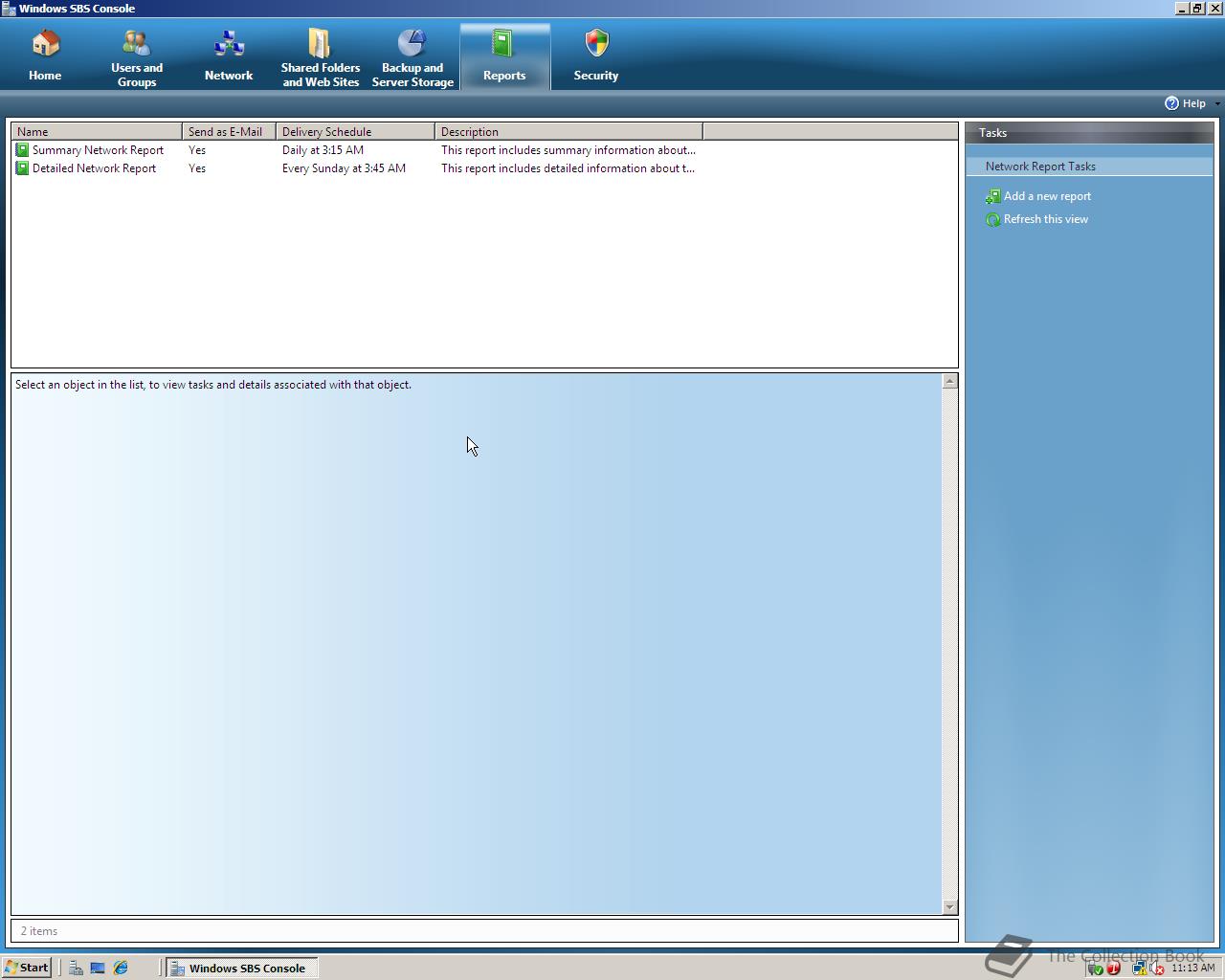Viewport: 1225px width, 980px height.
Task: Click Summary report description text
Action: pyautogui.click(x=568, y=150)
